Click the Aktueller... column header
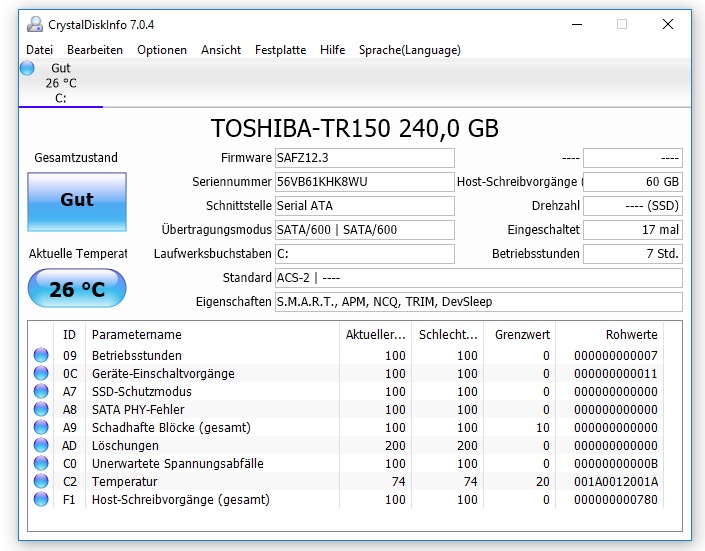 pos(375,335)
